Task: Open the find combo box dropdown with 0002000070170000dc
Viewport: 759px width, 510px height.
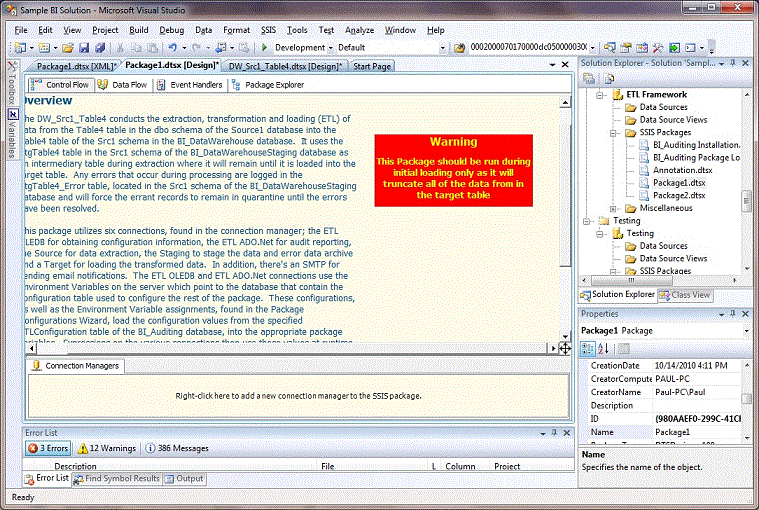Action: click(592, 48)
